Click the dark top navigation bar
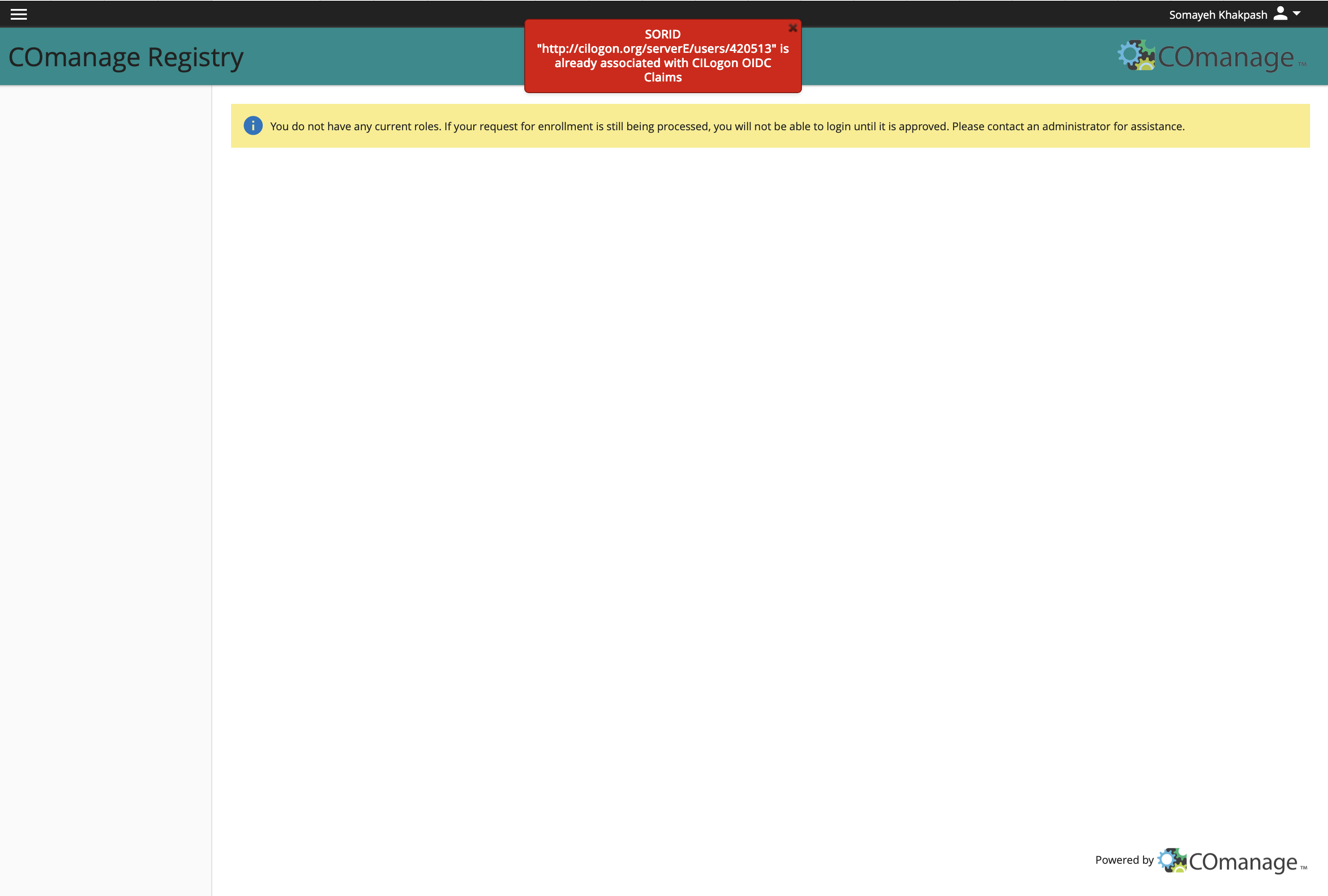Viewport: 1328px width, 896px height. 343,14
